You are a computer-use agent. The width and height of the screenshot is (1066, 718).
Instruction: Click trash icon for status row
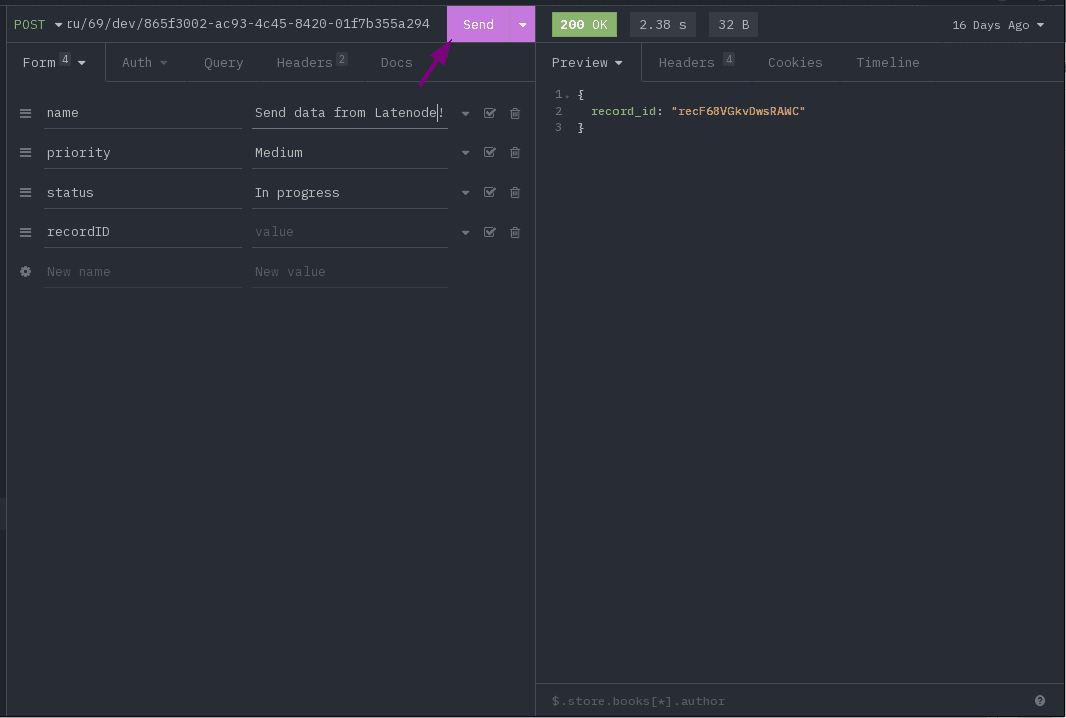(515, 193)
